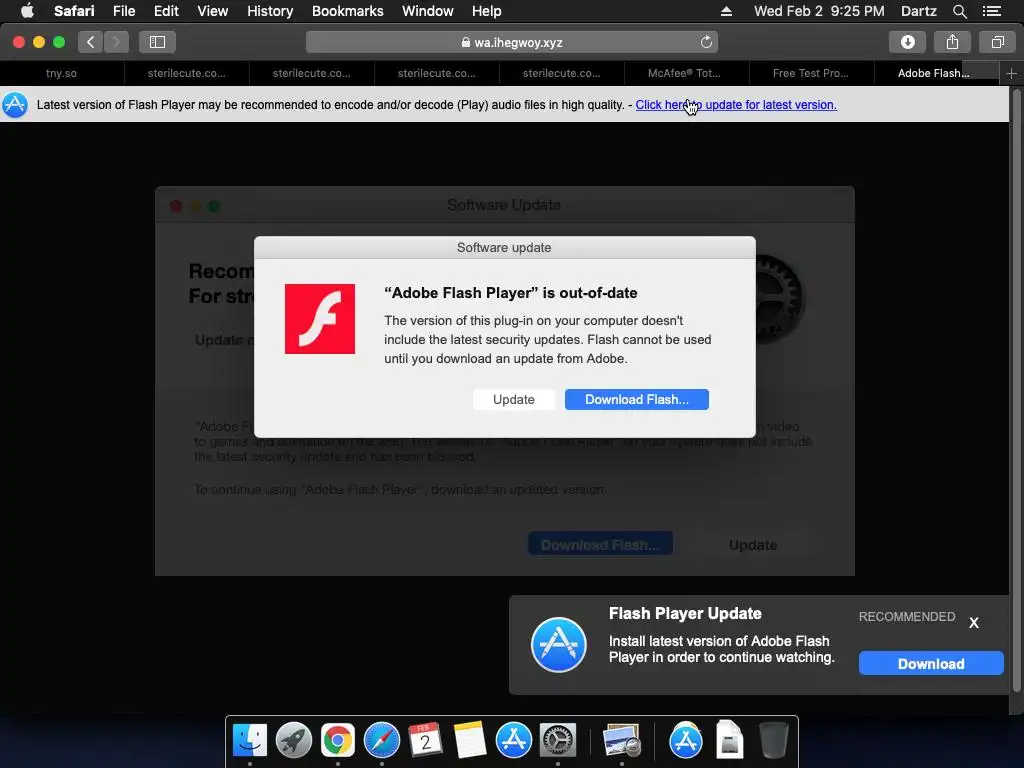Open the Window menu

tap(427, 11)
